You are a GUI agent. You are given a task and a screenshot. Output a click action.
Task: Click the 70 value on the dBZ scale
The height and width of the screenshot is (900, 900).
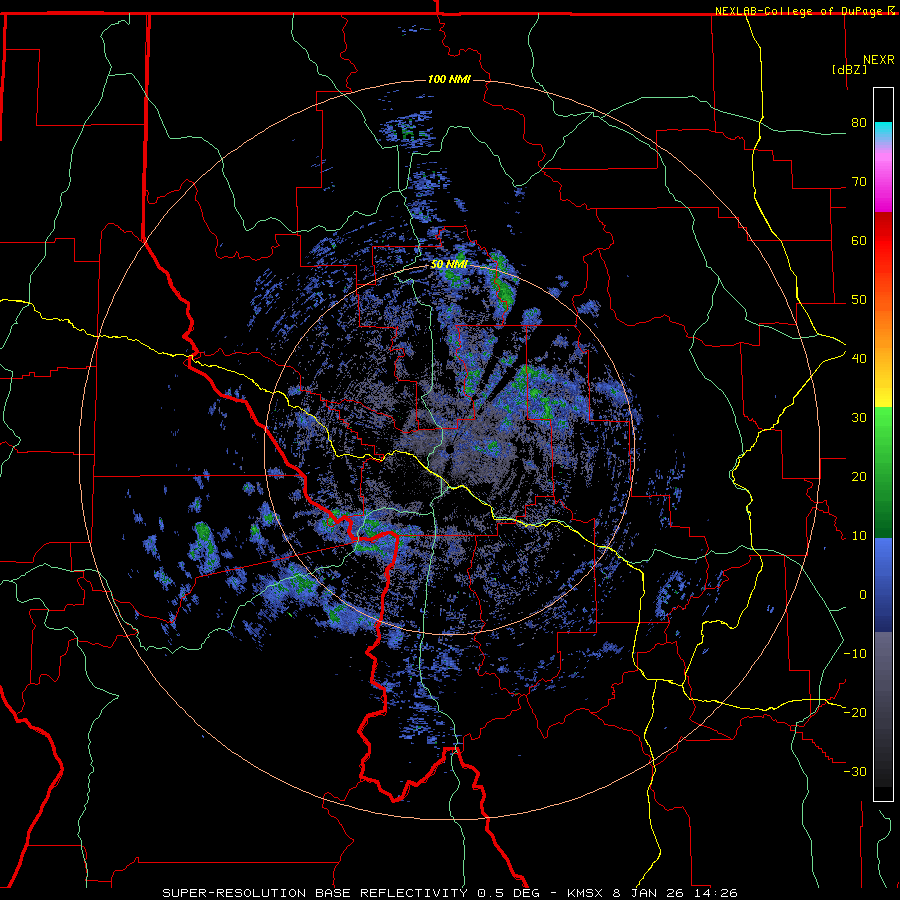pos(859,182)
